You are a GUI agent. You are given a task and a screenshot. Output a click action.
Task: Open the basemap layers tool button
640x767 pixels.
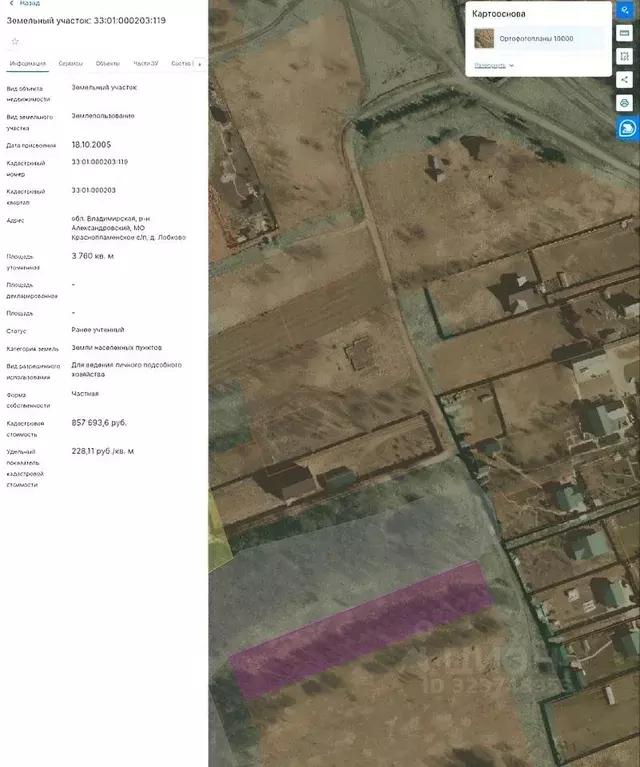tap(625, 9)
